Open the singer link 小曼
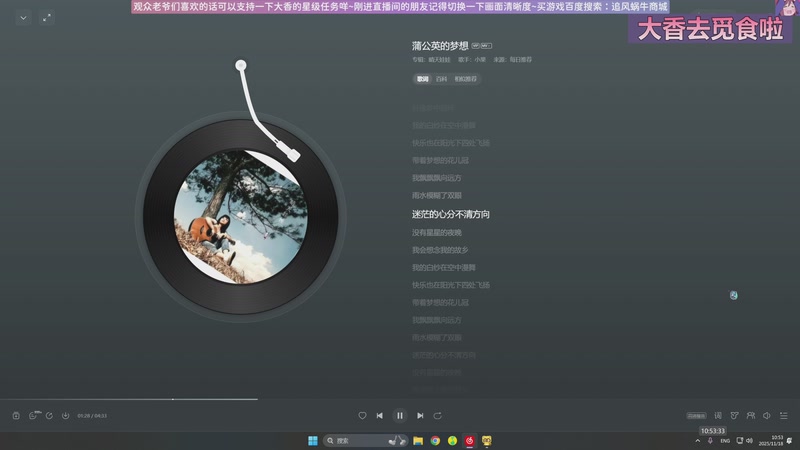This screenshot has width=800, height=450. pyautogui.click(x=480, y=60)
